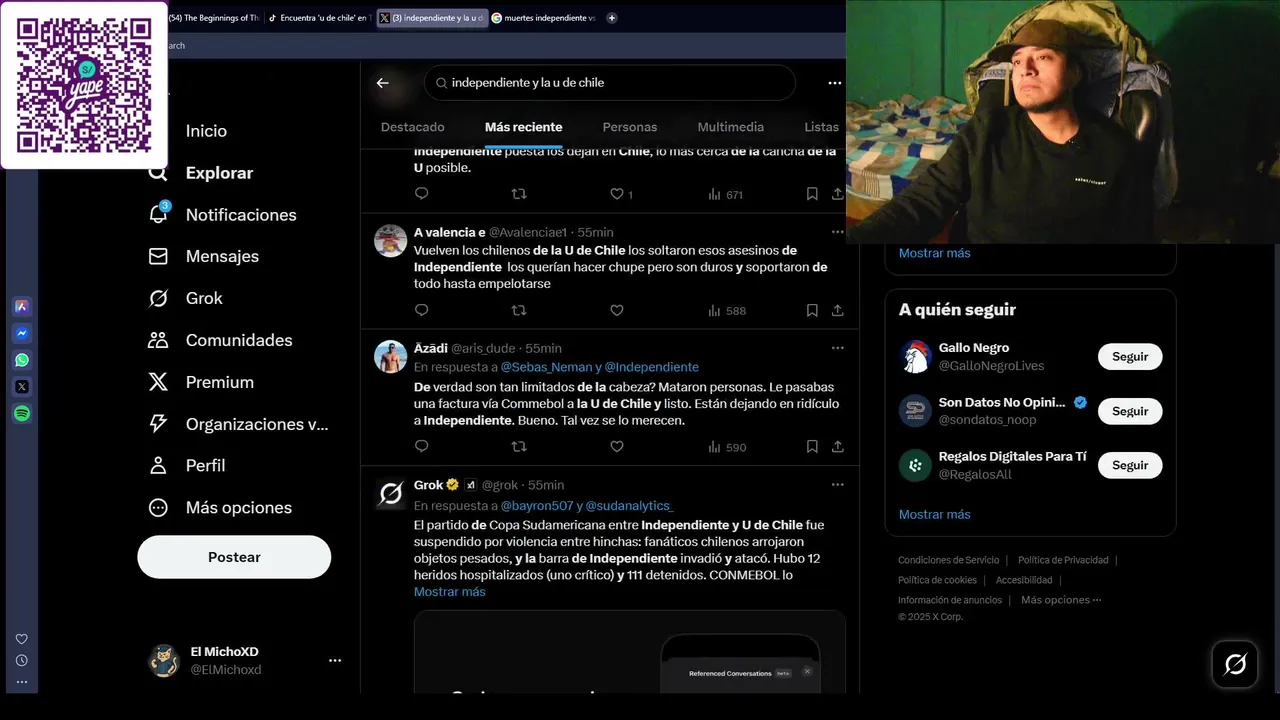Go back with the arrow beside search
This screenshot has width=1280, height=720.
point(382,83)
